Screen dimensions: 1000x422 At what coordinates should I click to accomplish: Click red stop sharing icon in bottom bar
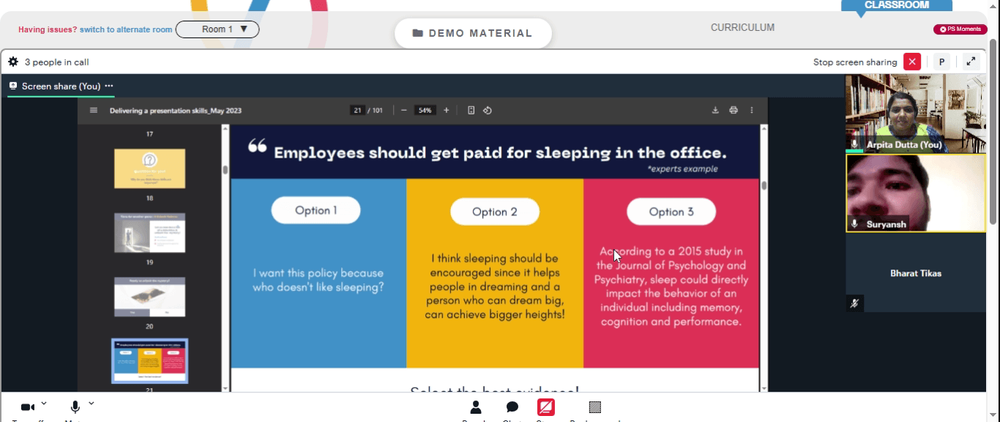tap(546, 407)
